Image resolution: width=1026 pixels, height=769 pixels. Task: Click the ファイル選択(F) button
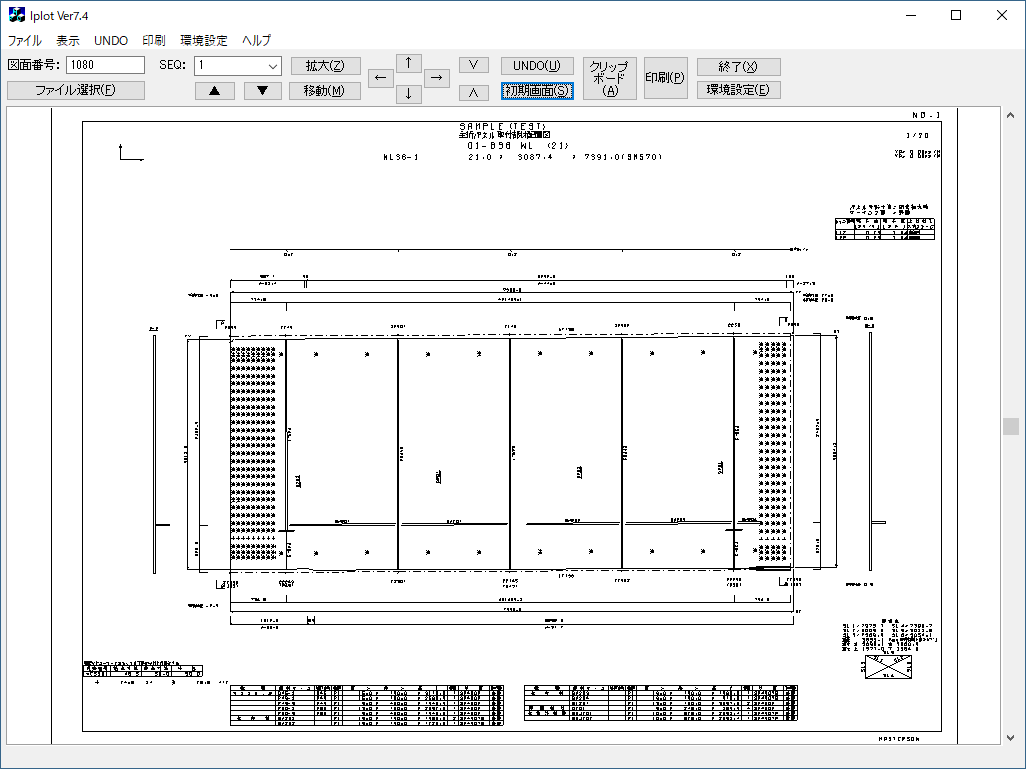[x=76, y=90]
